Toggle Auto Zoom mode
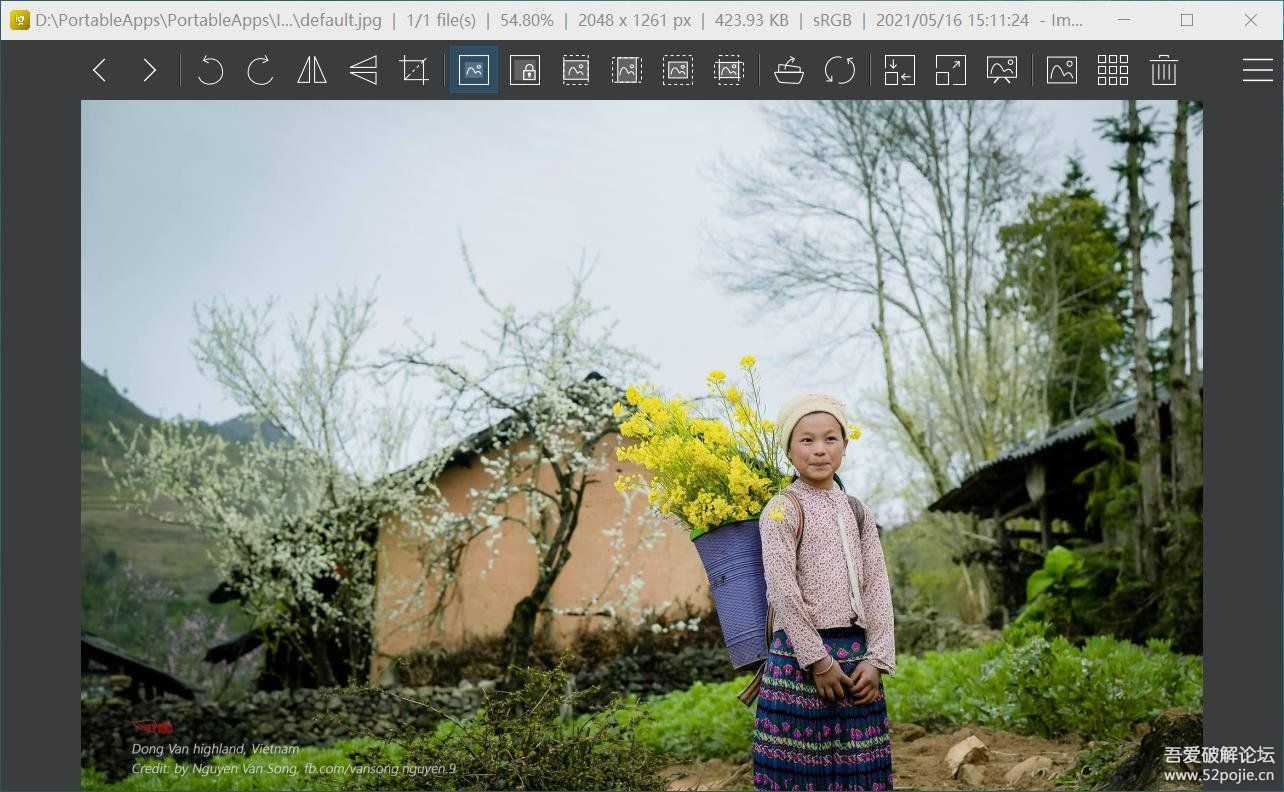This screenshot has width=1284, height=792. point(471,70)
